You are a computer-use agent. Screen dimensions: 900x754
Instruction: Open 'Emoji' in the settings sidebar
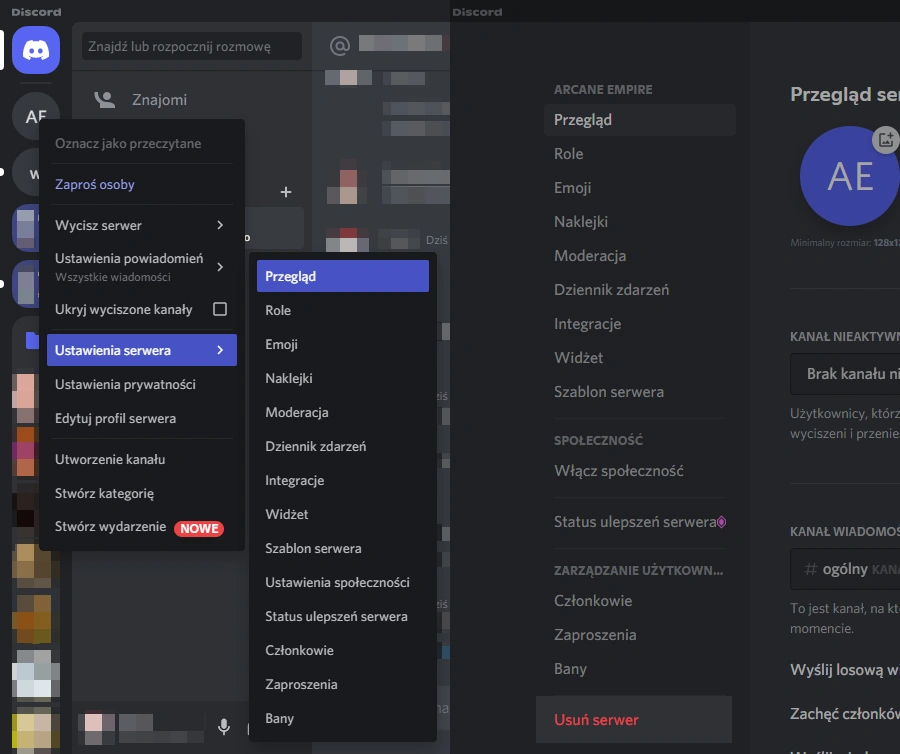click(x=639, y=188)
